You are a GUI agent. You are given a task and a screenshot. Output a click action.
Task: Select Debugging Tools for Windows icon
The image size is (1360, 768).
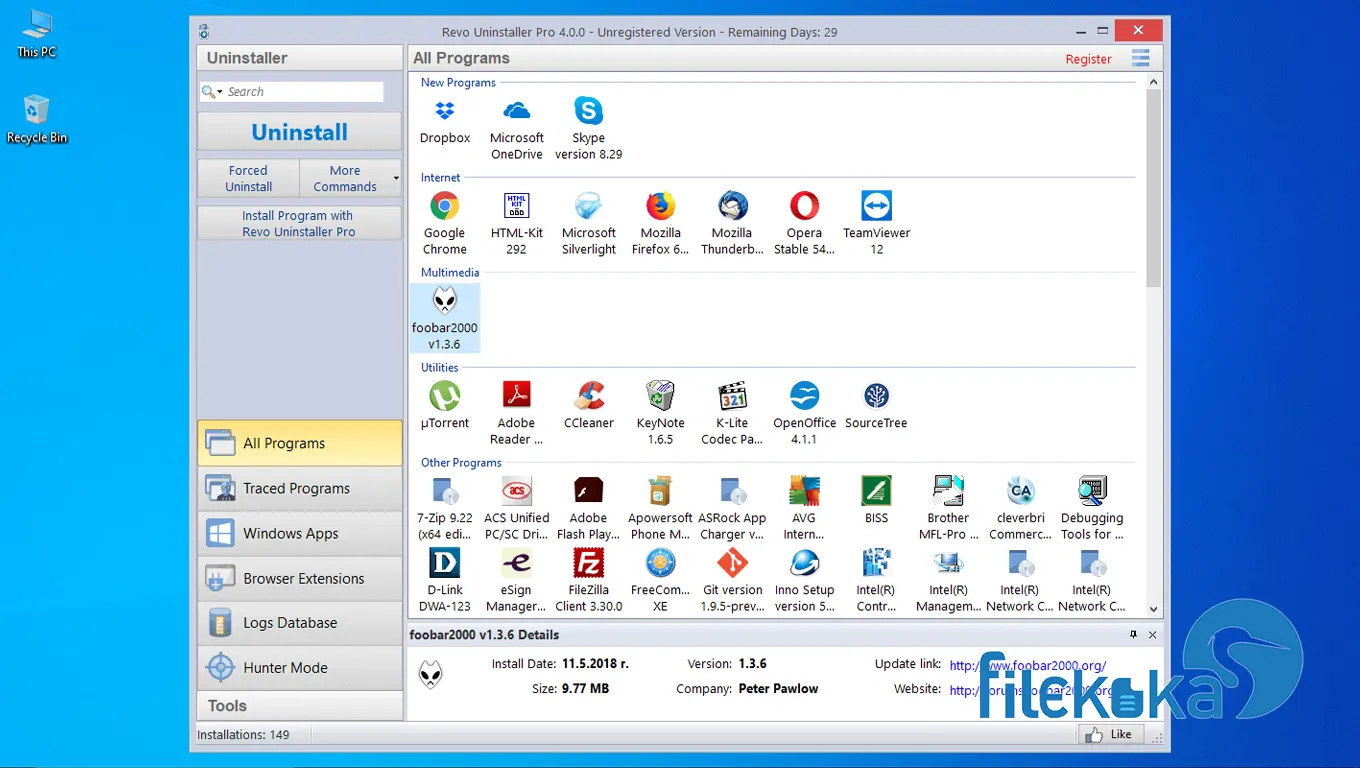pyautogui.click(x=1092, y=491)
